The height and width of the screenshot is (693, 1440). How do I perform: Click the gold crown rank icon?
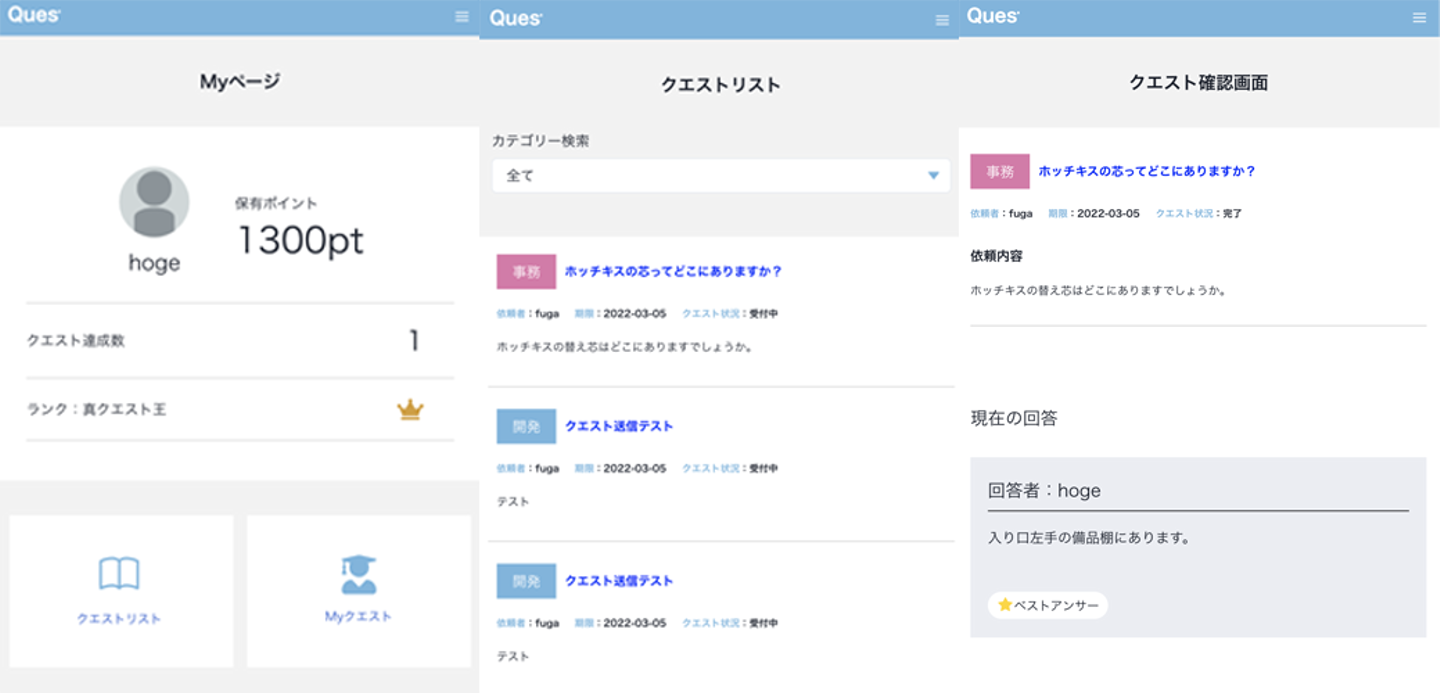(x=410, y=409)
